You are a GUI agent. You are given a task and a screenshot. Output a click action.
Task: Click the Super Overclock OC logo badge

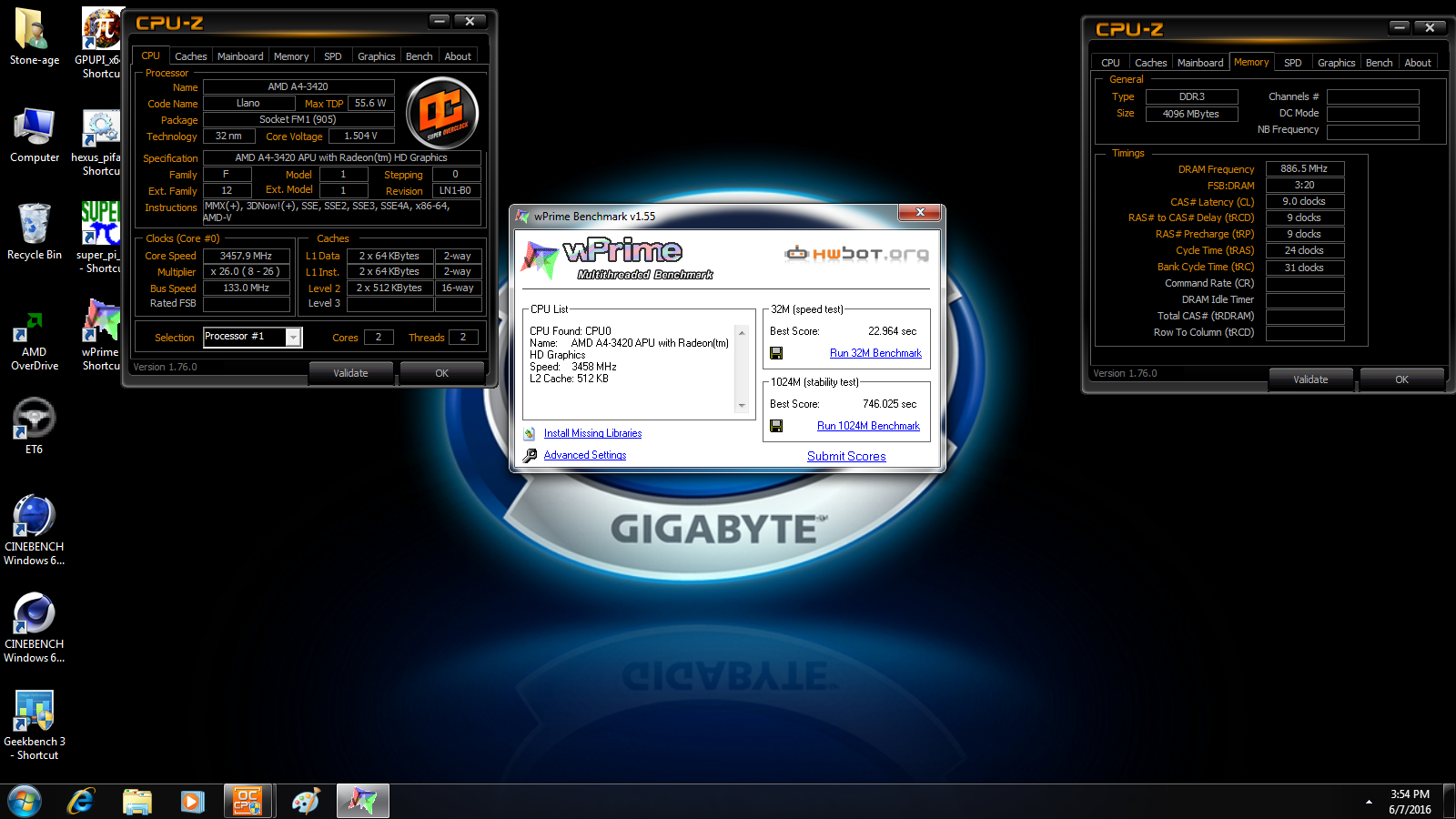coord(442,113)
